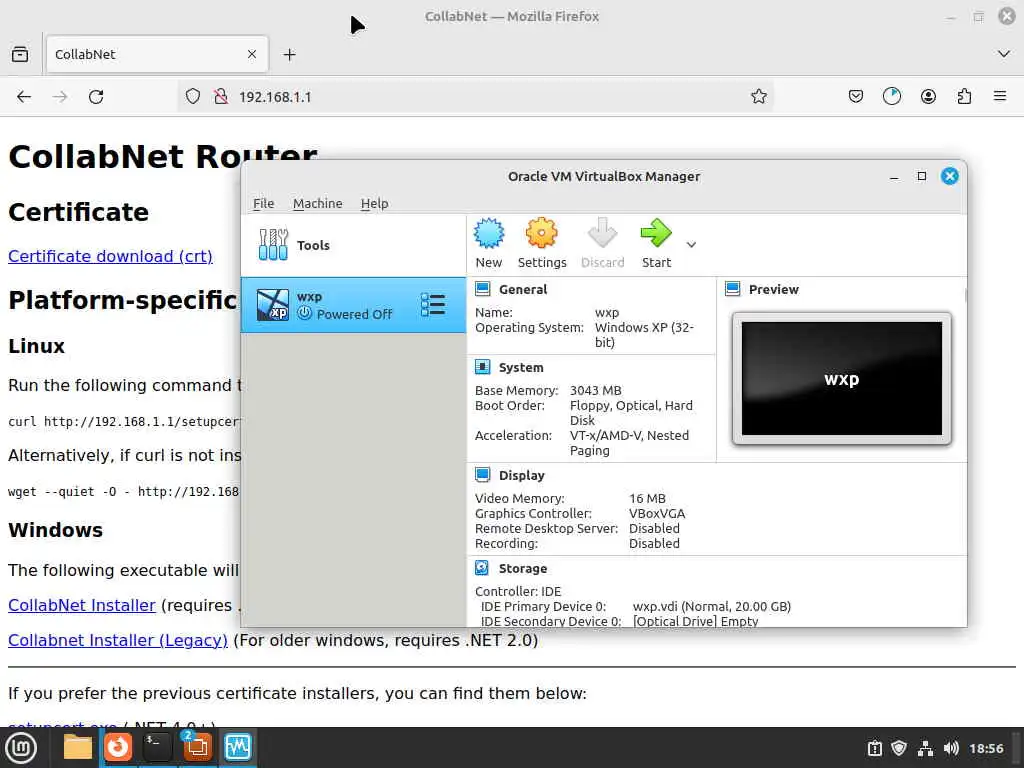Expand the Start button dropdown arrow
The width and height of the screenshot is (1024, 768).
pos(691,245)
